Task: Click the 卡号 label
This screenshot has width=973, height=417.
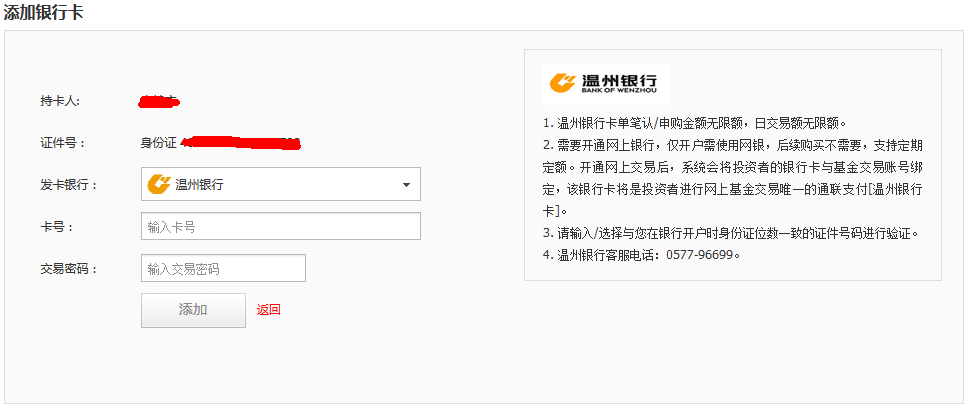Action: tap(57, 227)
